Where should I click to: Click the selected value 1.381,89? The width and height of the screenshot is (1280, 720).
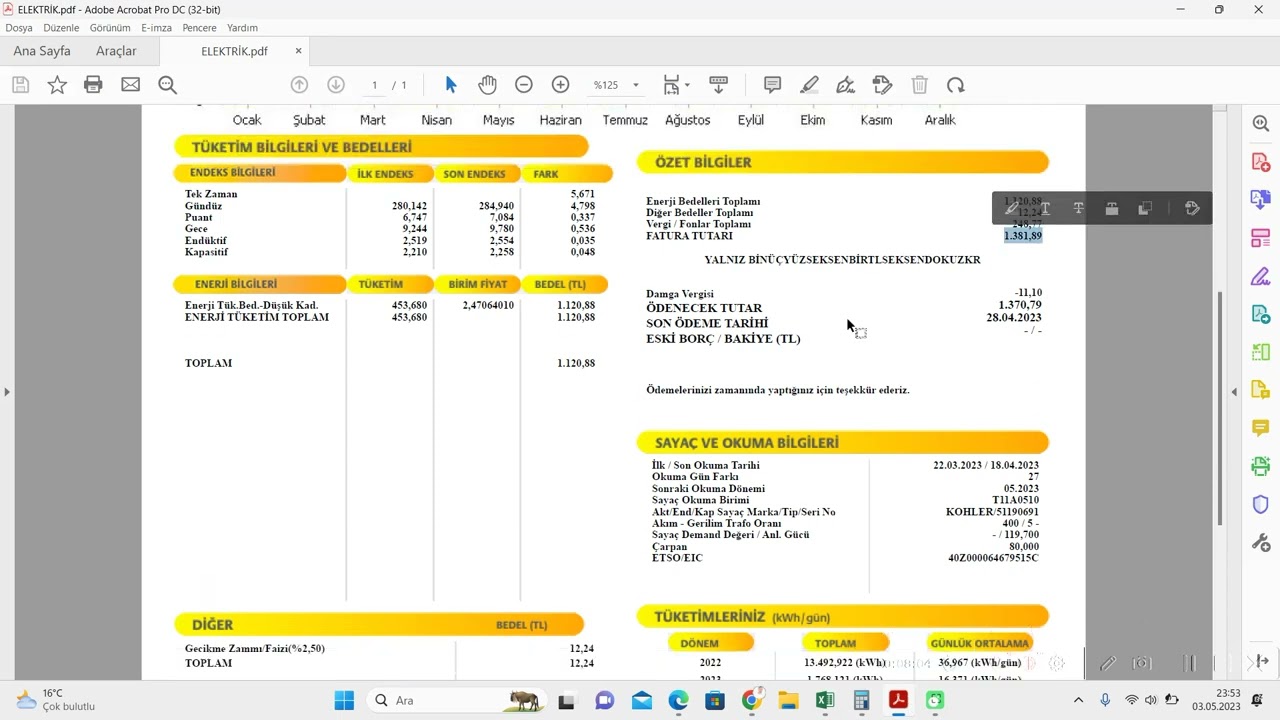[x=1023, y=236]
